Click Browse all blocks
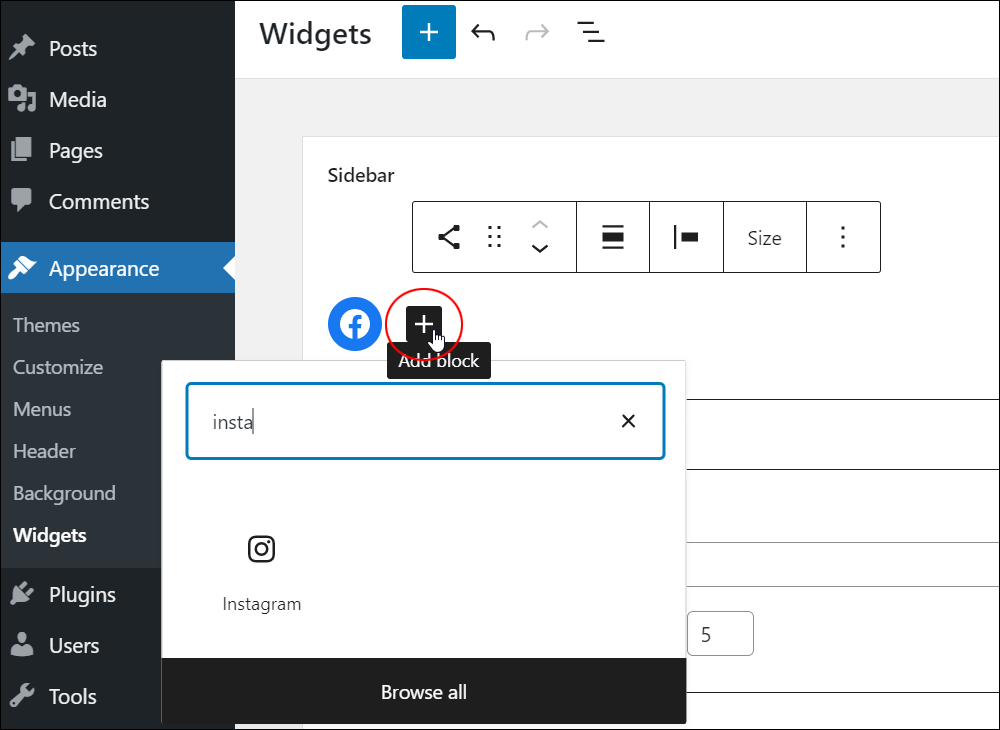This screenshot has width=1000, height=730. [424, 692]
